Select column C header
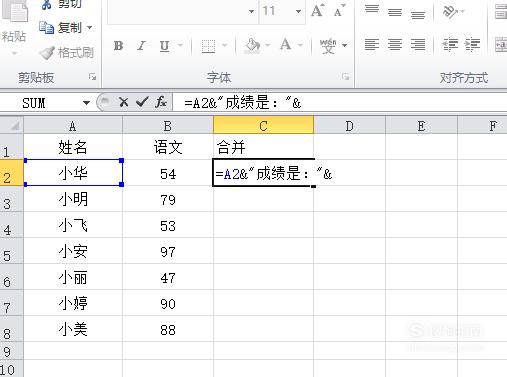507x377 pixels. pos(263,126)
